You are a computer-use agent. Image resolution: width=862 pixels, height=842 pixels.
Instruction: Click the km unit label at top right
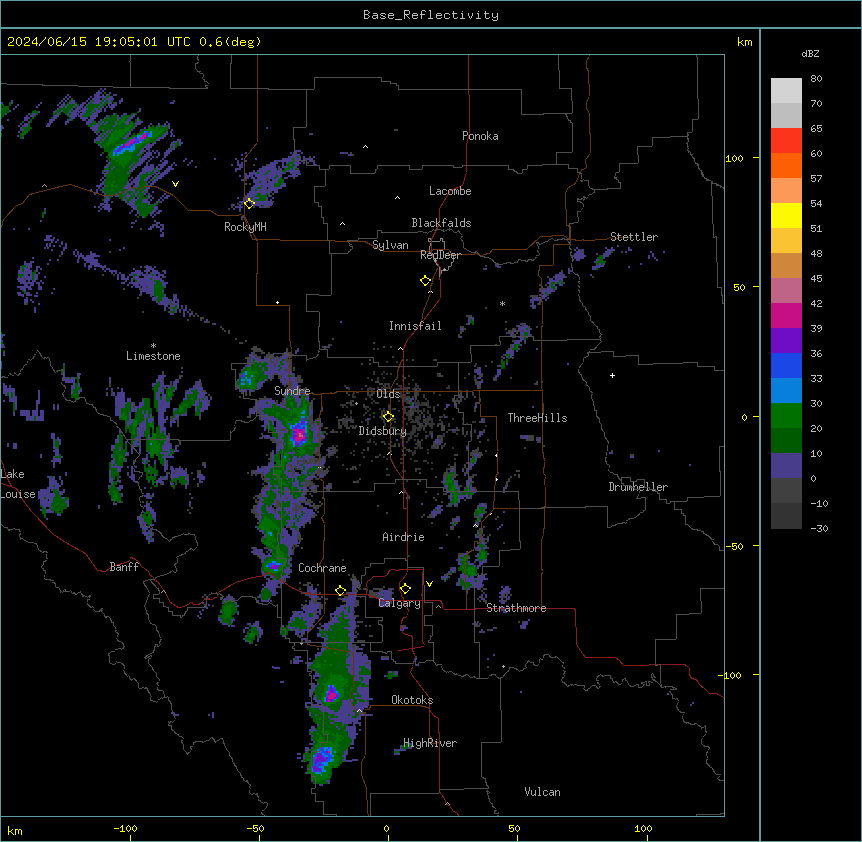coord(745,42)
